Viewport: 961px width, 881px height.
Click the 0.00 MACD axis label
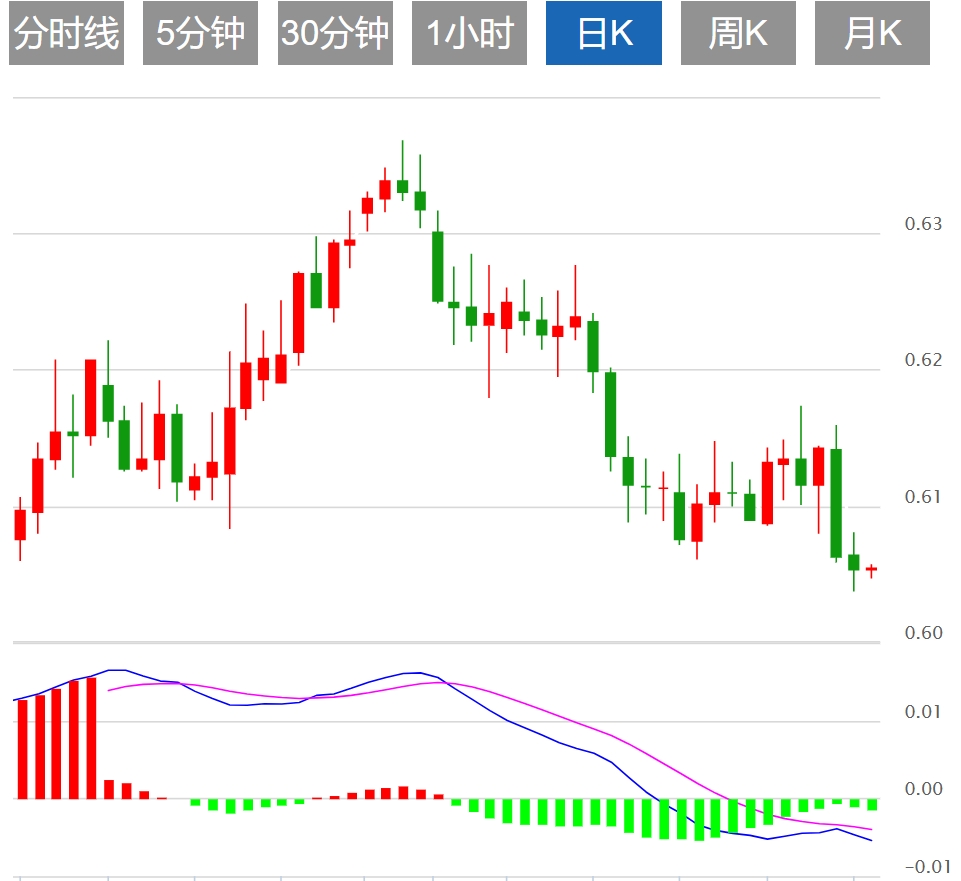pos(923,789)
